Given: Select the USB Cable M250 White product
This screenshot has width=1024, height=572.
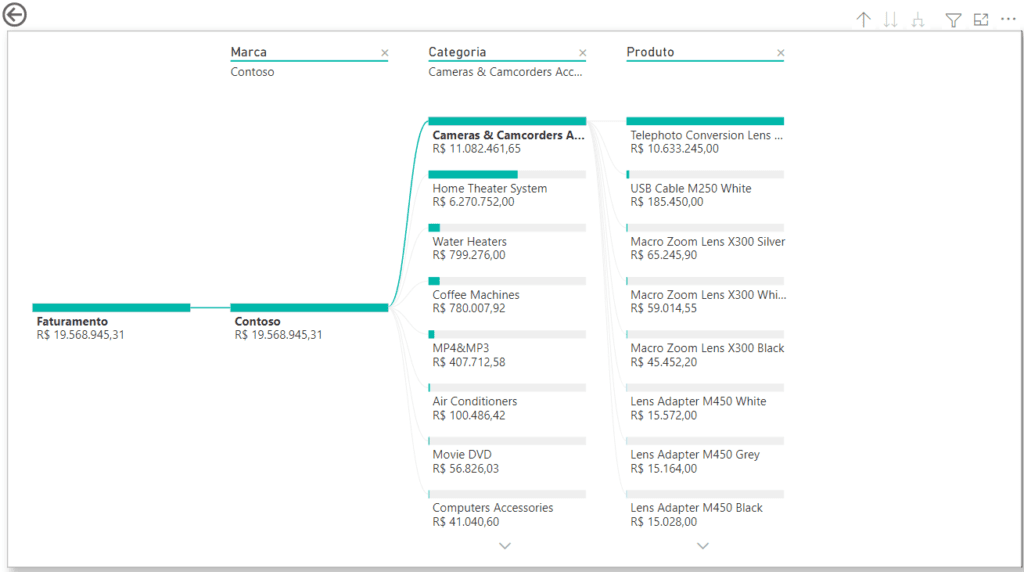Looking at the screenshot, I should click(x=705, y=190).
